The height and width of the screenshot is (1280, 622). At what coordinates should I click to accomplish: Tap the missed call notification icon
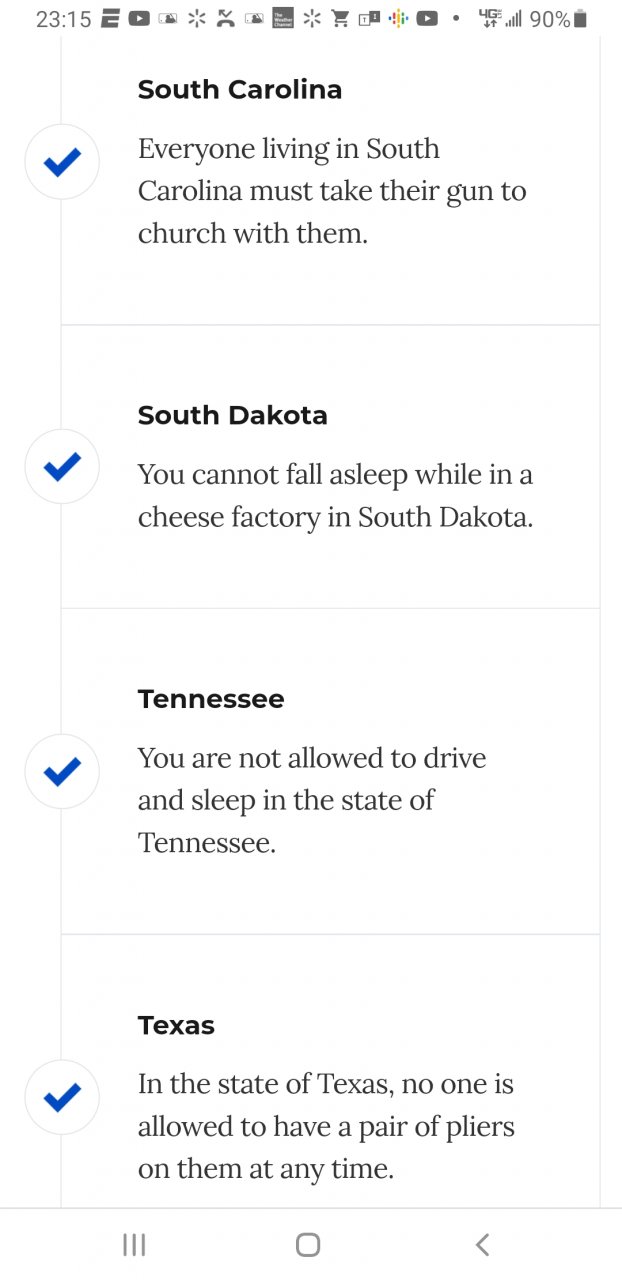(x=226, y=18)
